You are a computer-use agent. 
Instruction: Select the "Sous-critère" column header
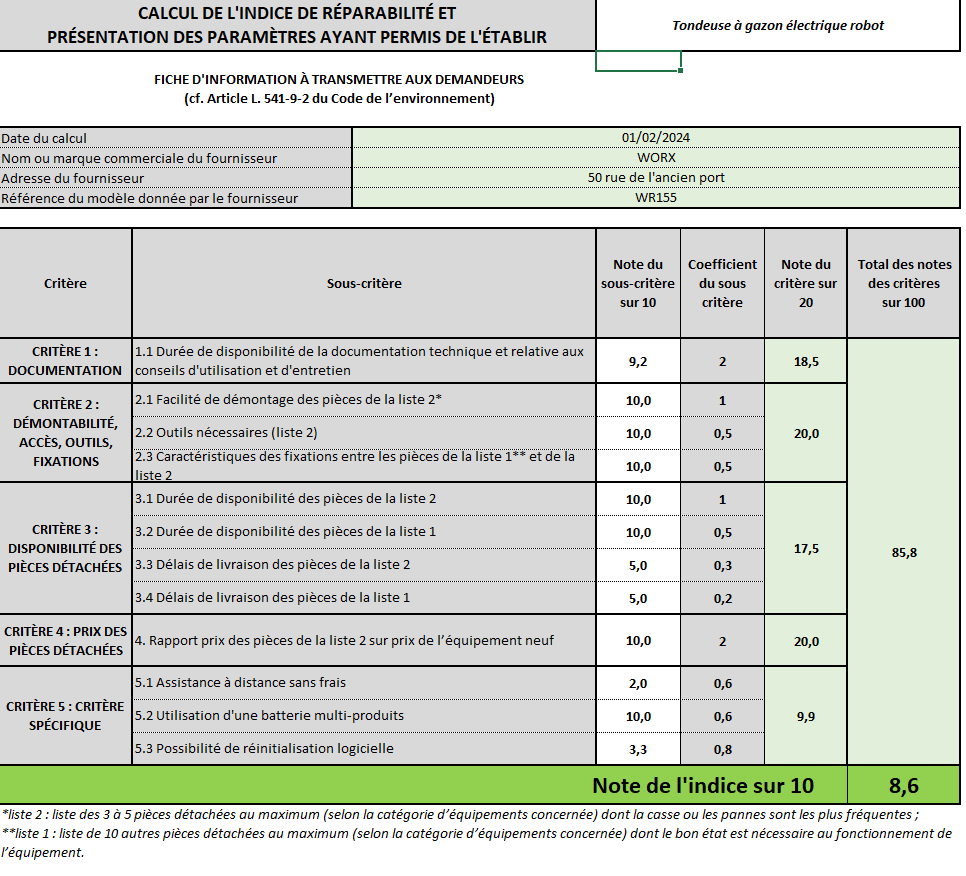click(x=364, y=283)
